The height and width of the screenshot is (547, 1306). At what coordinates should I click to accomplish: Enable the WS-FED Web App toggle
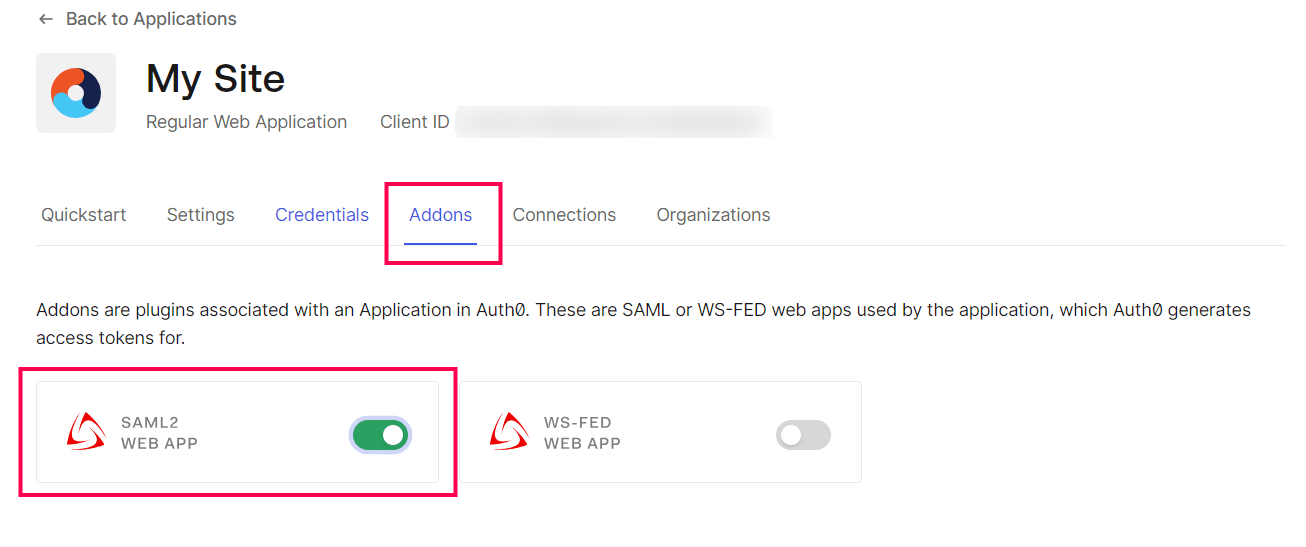803,435
